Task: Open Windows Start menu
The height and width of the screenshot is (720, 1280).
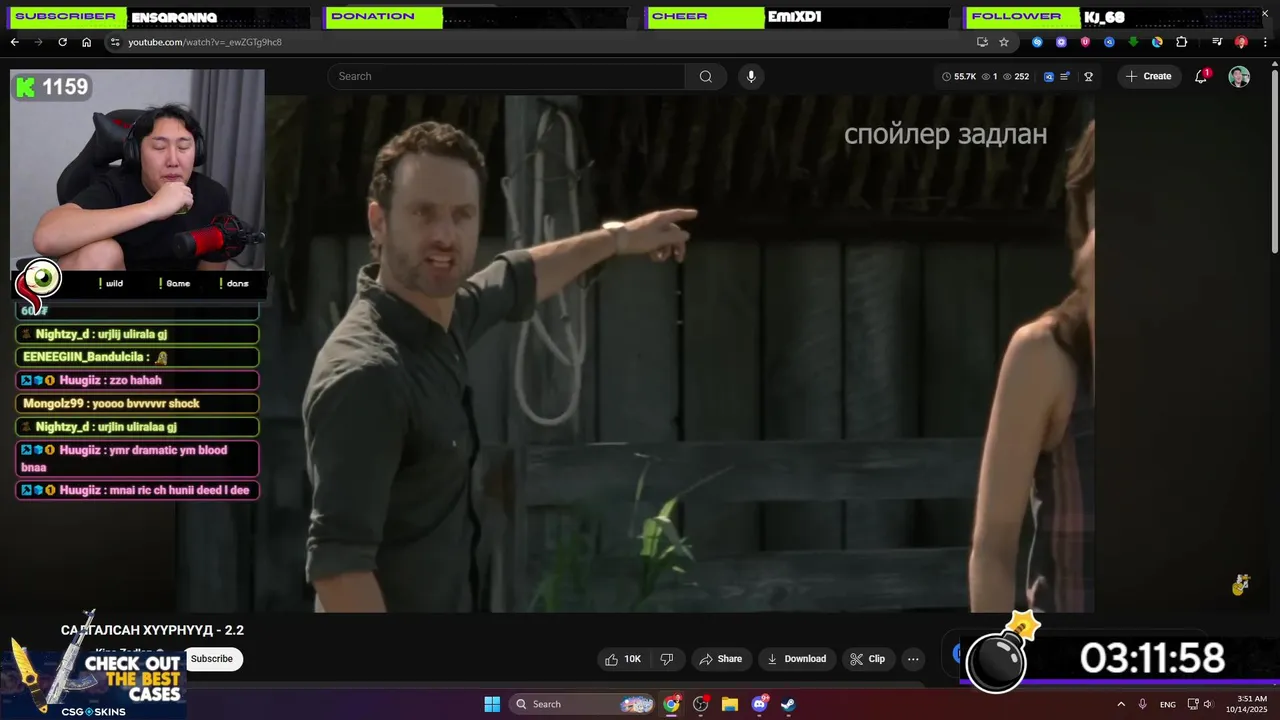Action: [492, 704]
